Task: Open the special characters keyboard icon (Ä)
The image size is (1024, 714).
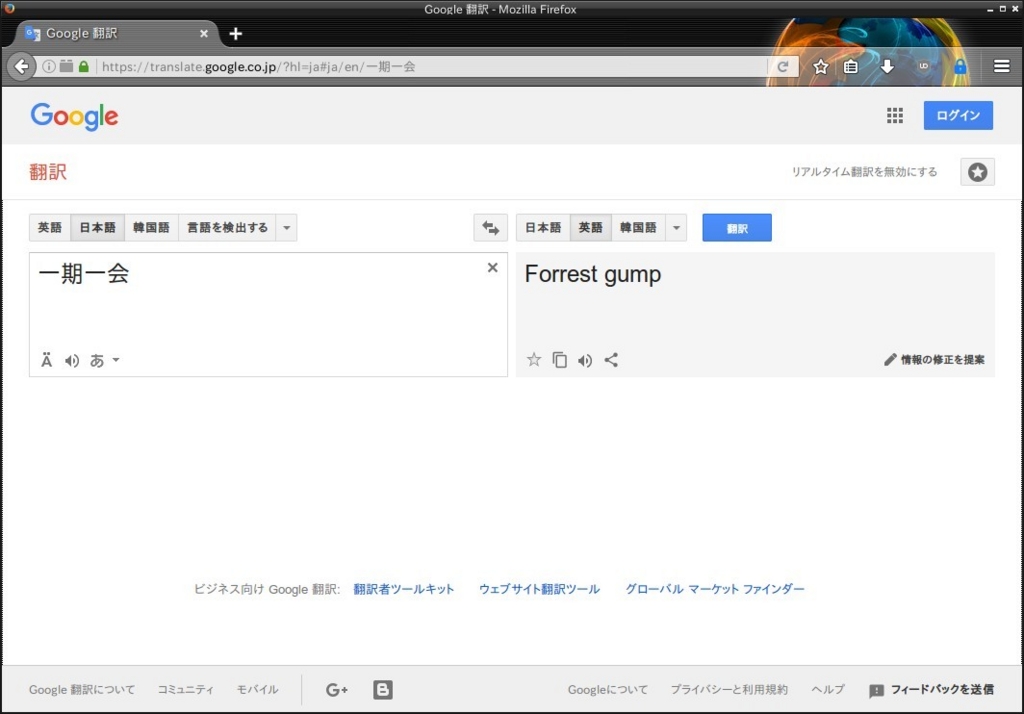Action: pyautogui.click(x=46, y=360)
